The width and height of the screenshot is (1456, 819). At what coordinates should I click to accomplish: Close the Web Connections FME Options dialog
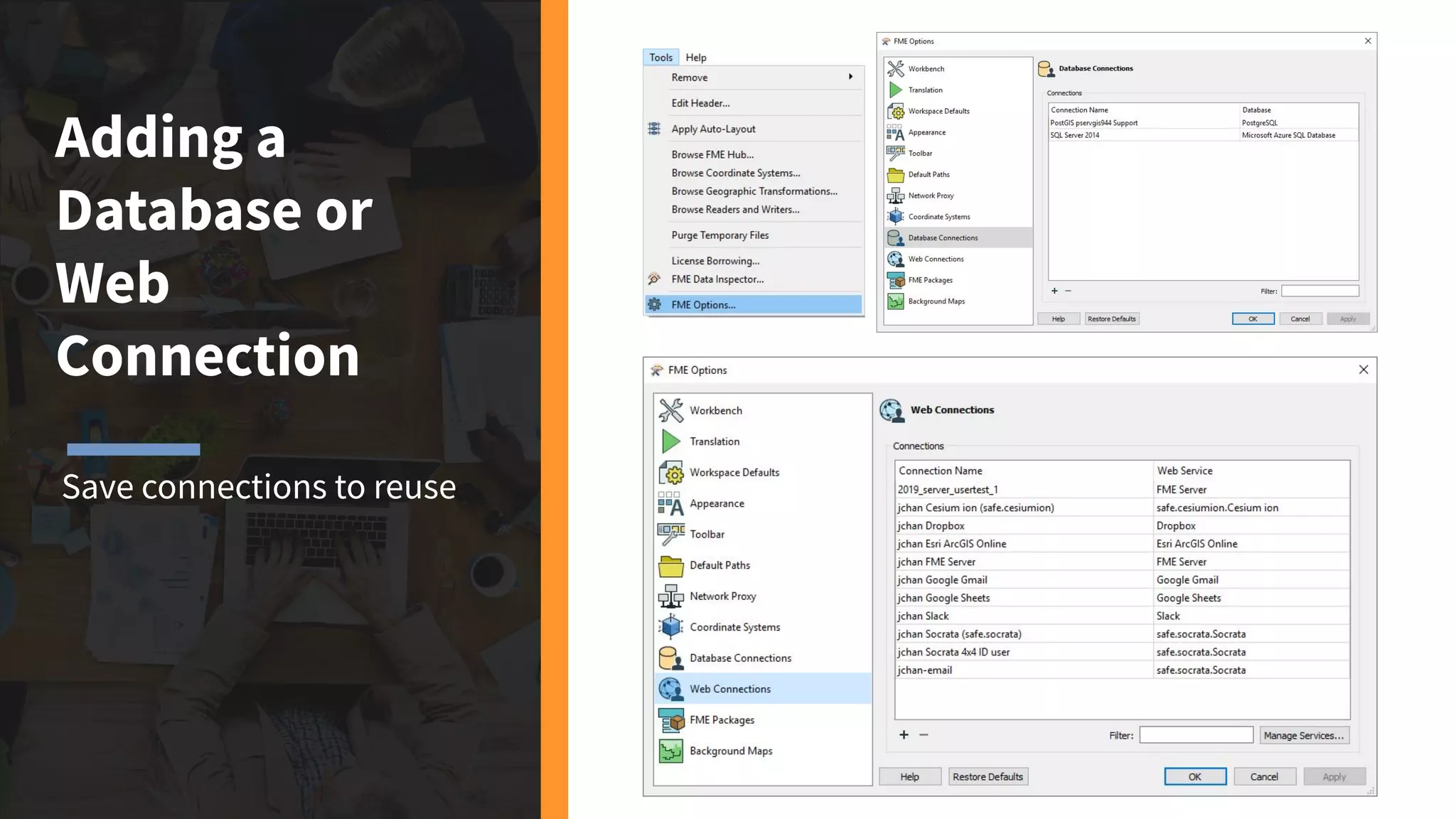click(x=1363, y=370)
